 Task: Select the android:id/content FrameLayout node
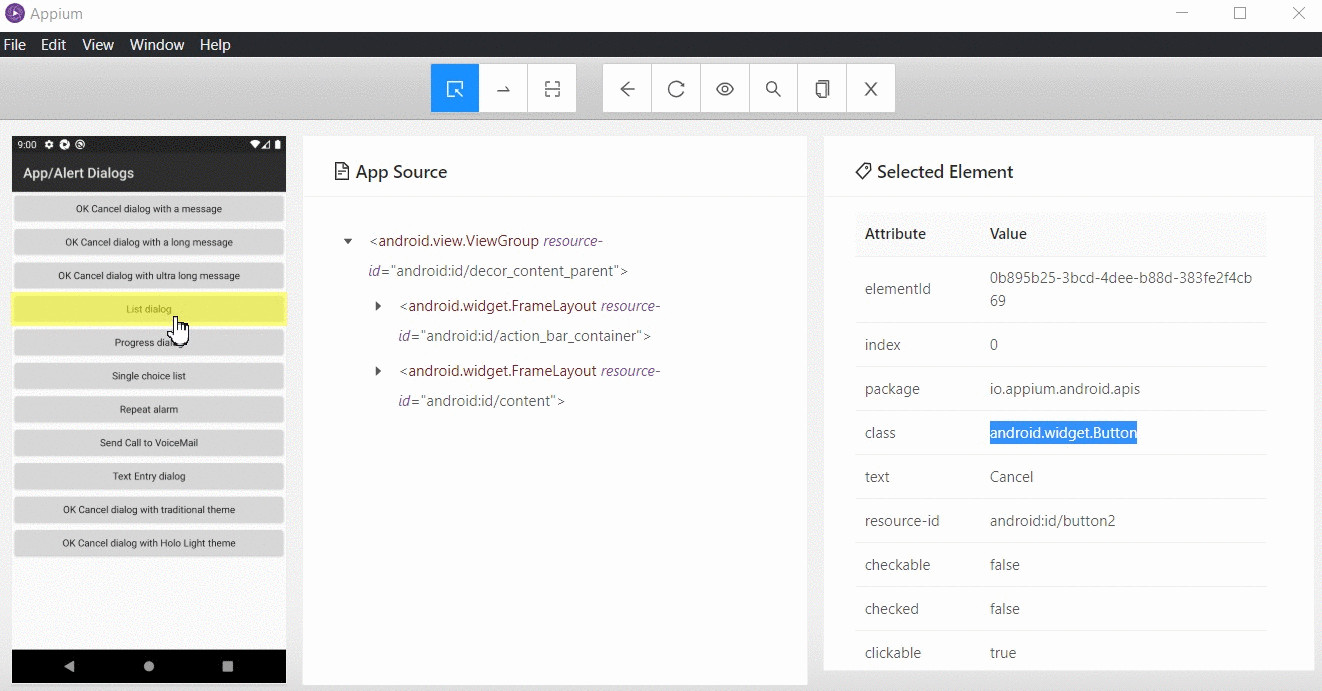pos(529,386)
